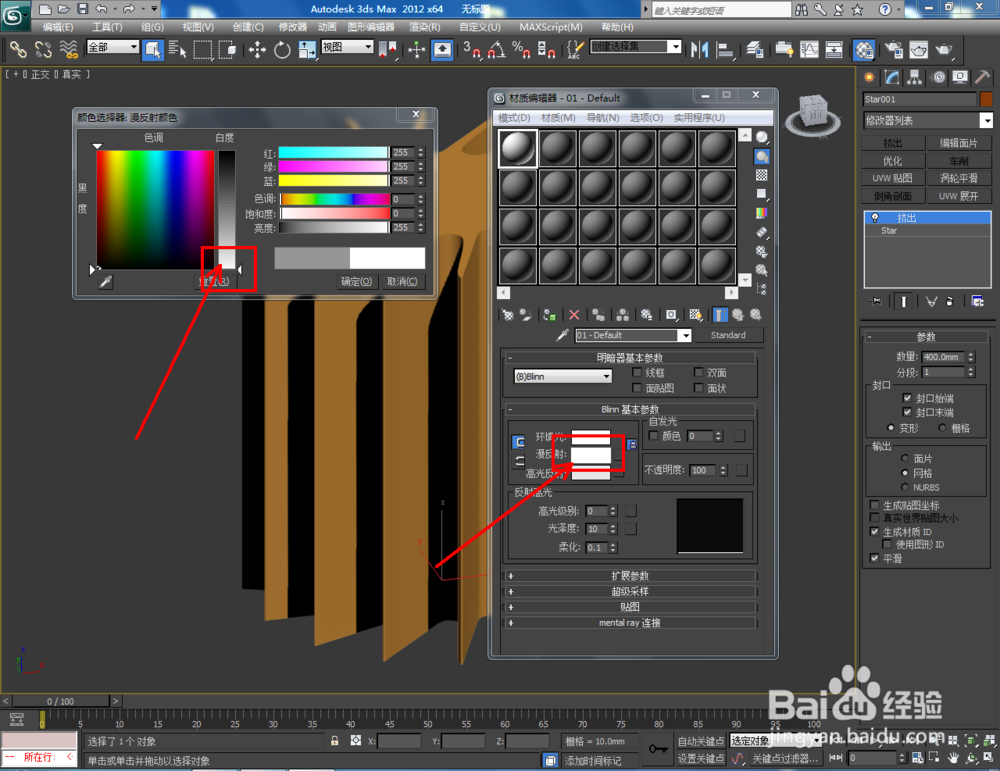Click the 涡轮平滑 modifier button

tap(959, 178)
